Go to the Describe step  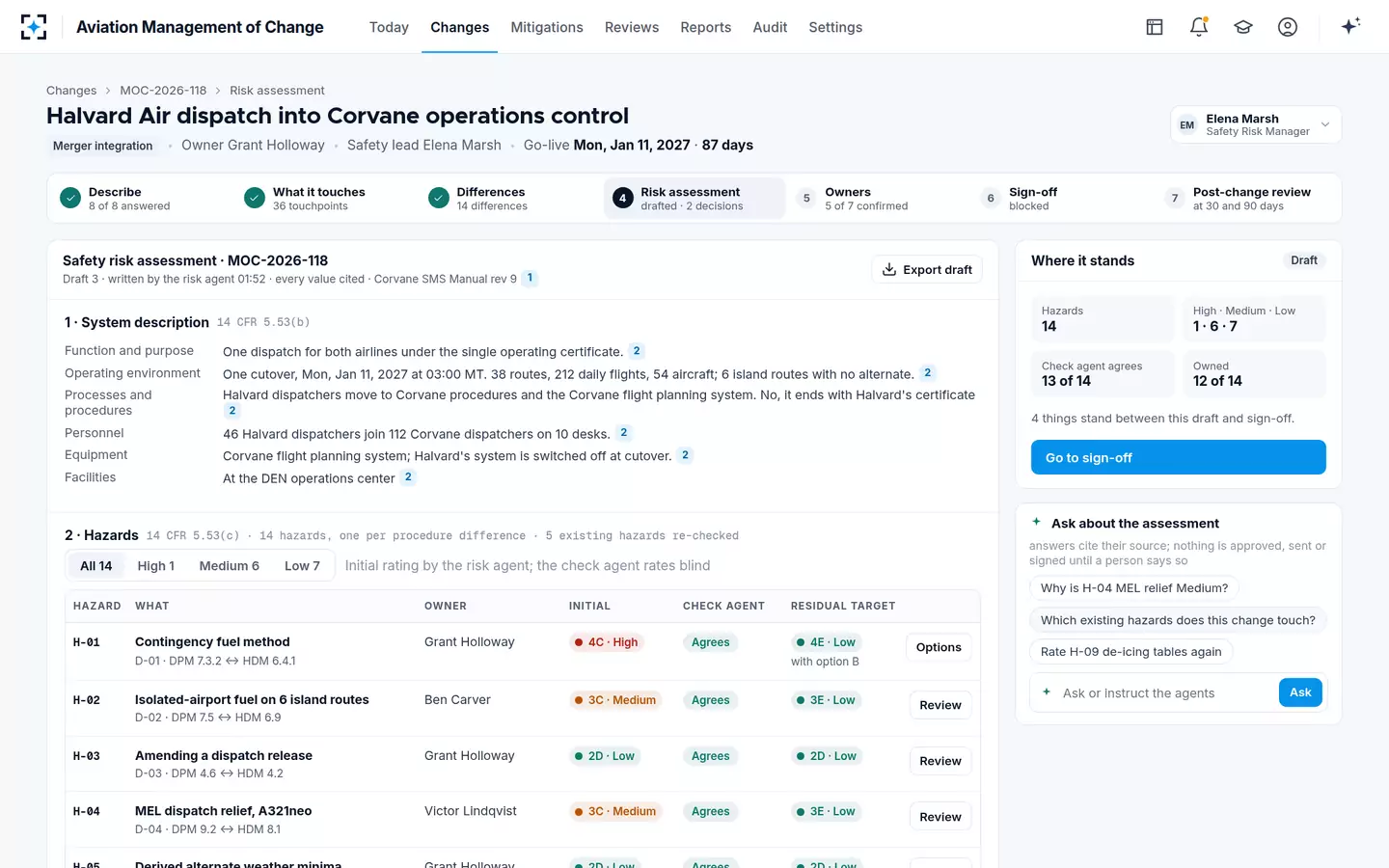(x=140, y=199)
